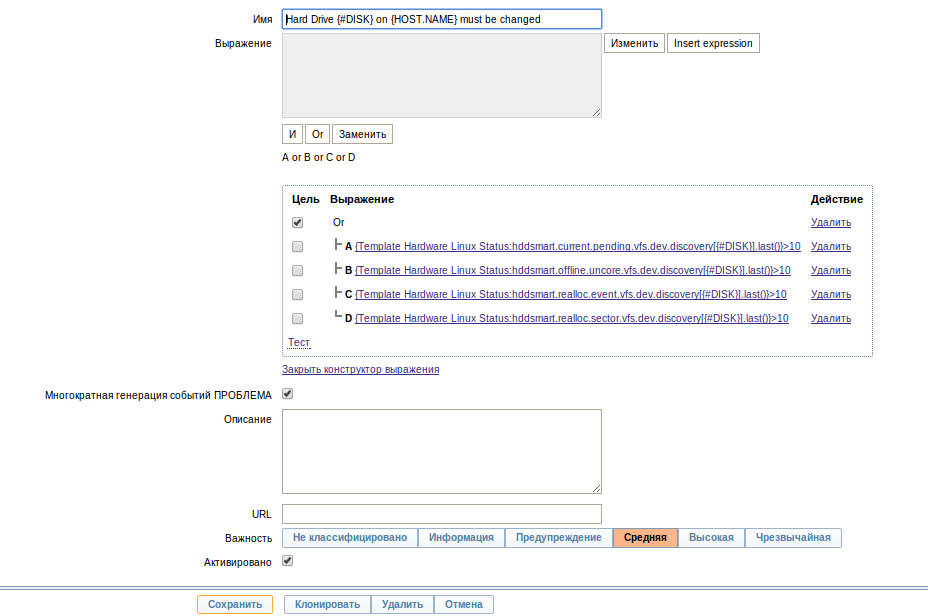Save trigger with Сохранить button

coord(235,604)
